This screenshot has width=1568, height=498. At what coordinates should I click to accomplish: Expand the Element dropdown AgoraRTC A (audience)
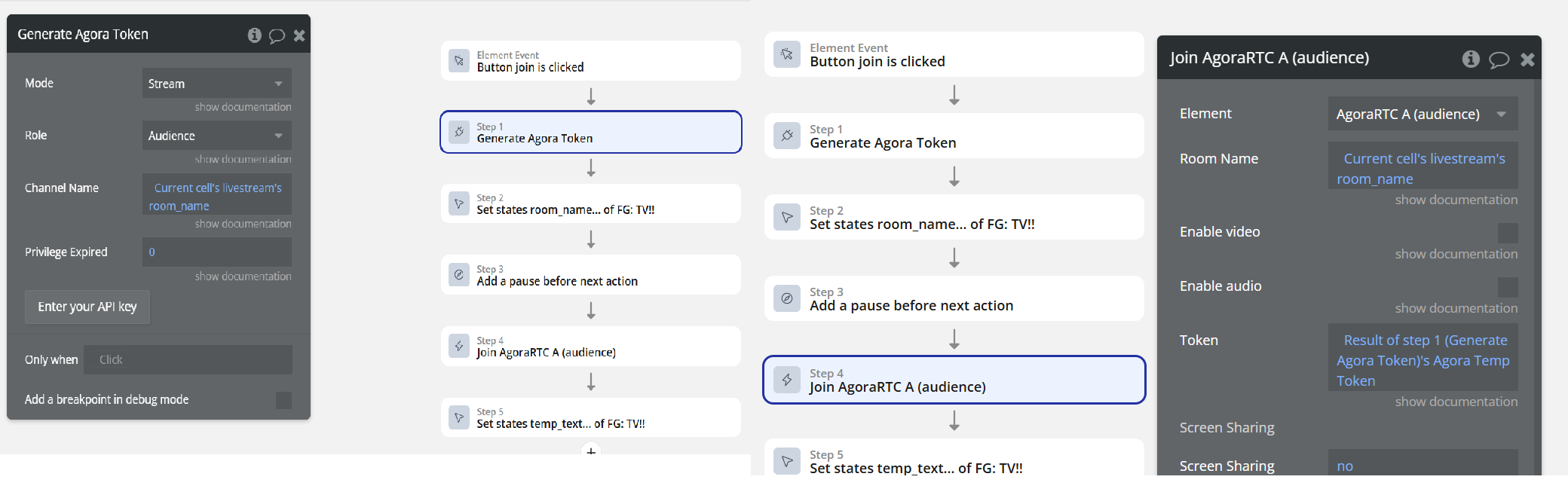[1423, 115]
